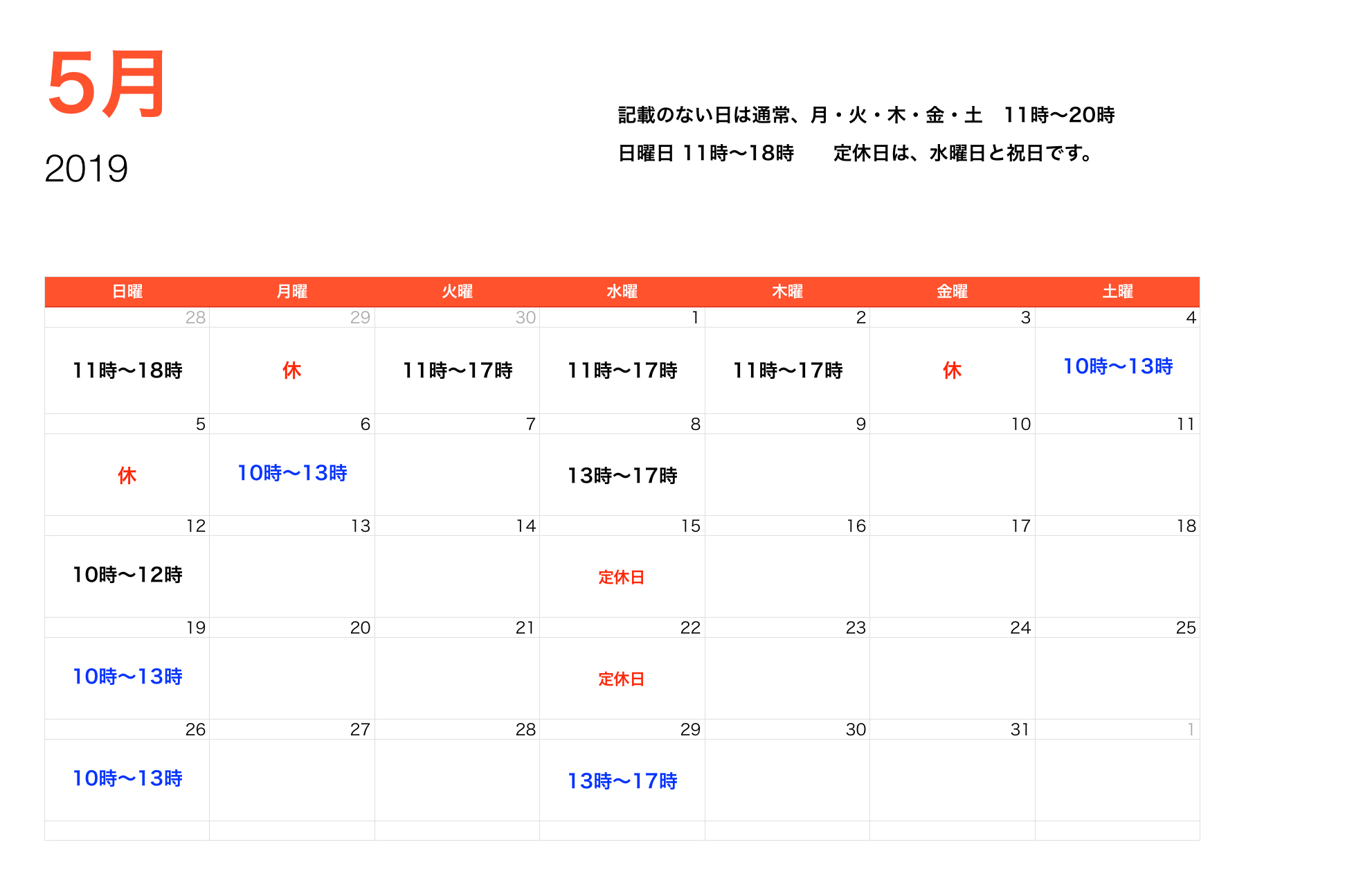
Task: Click the date number 24
Action: coord(1020,627)
